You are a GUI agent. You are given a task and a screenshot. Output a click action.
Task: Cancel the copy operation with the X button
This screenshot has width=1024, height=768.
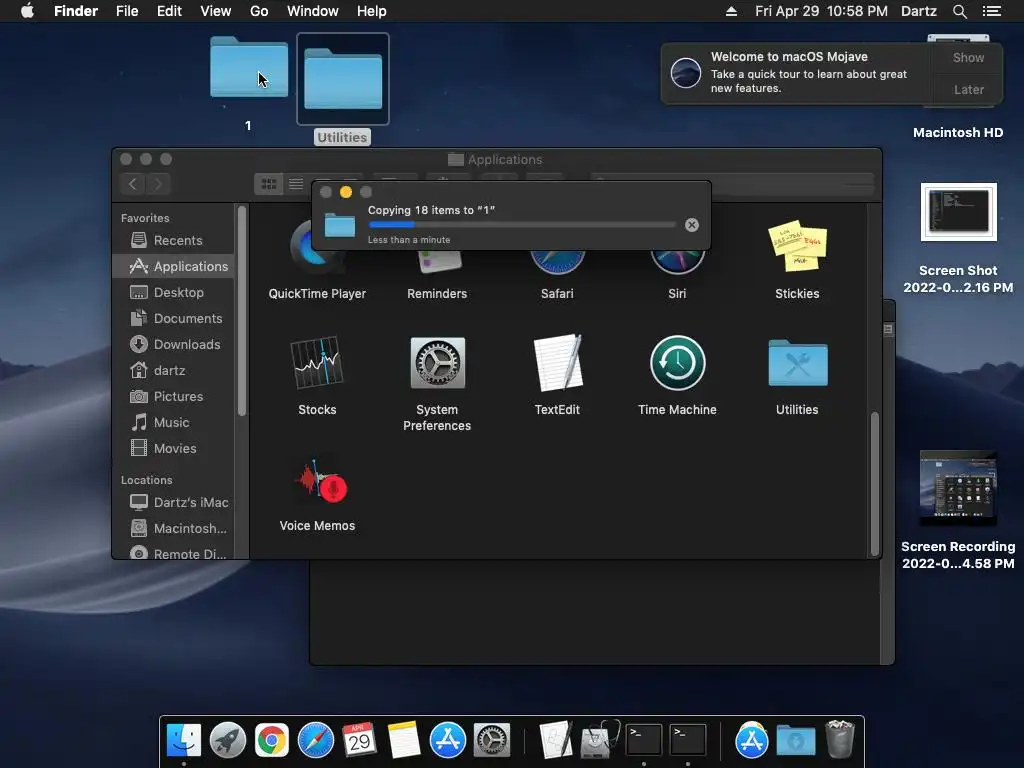[x=692, y=225]
